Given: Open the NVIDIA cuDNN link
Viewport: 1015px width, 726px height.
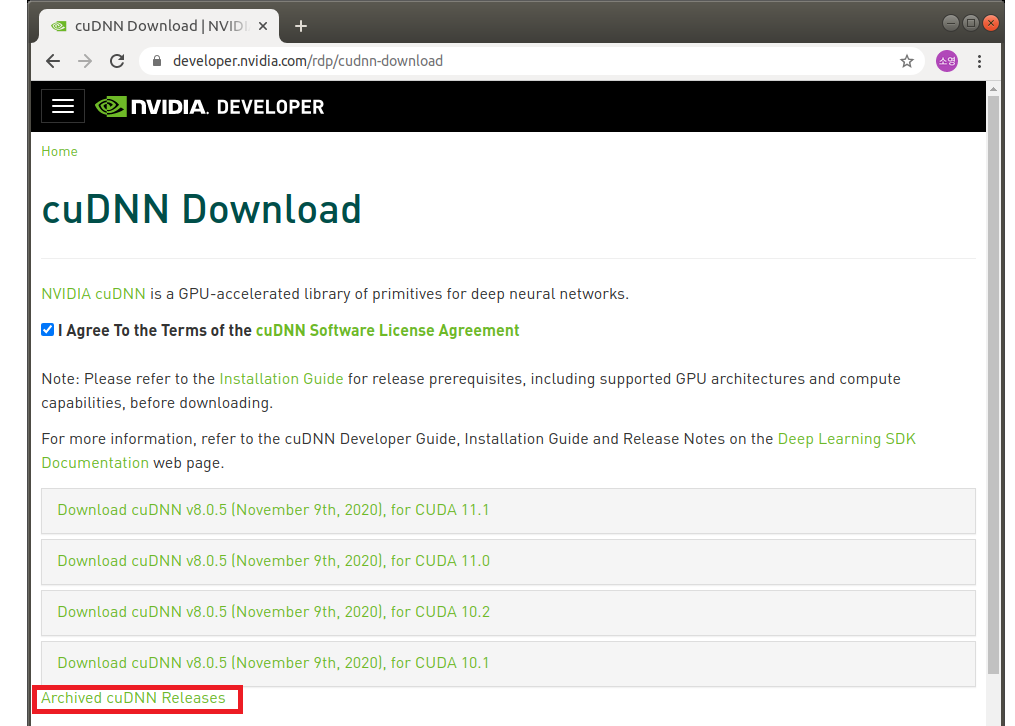Looking at the screenshot, I should [93, 294].
